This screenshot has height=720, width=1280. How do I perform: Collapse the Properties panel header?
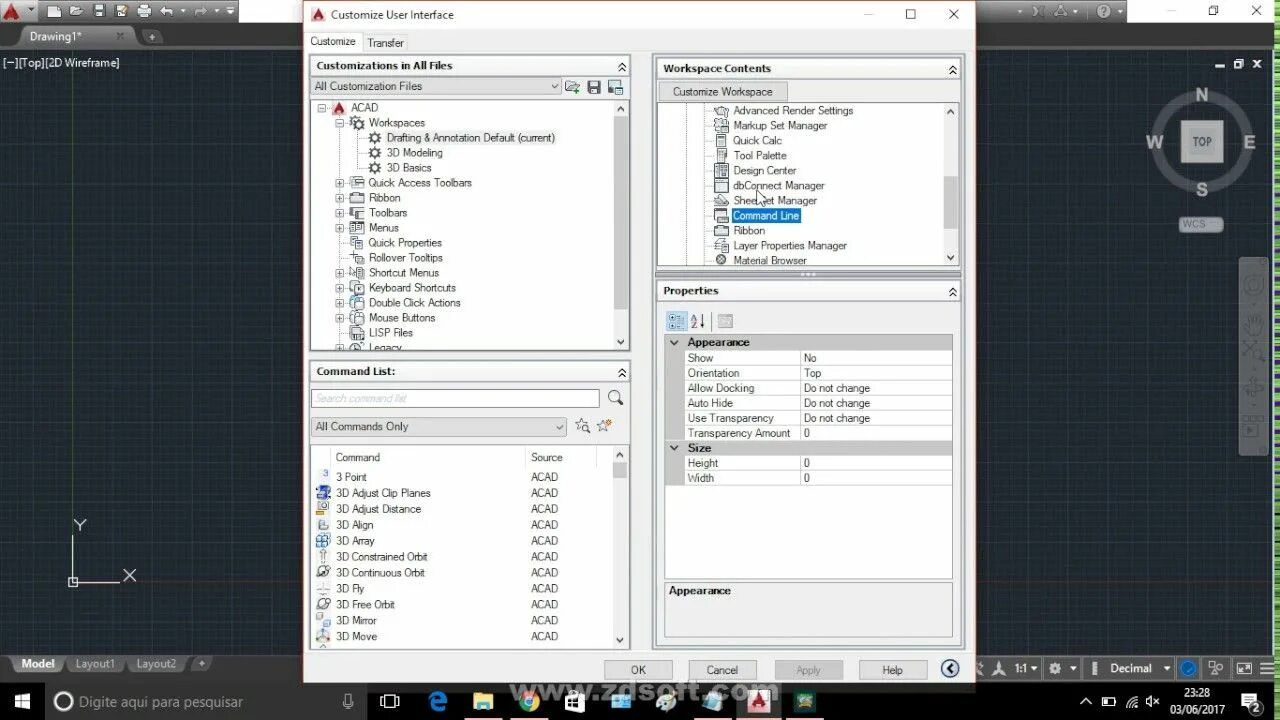click(x=952, y=291)
